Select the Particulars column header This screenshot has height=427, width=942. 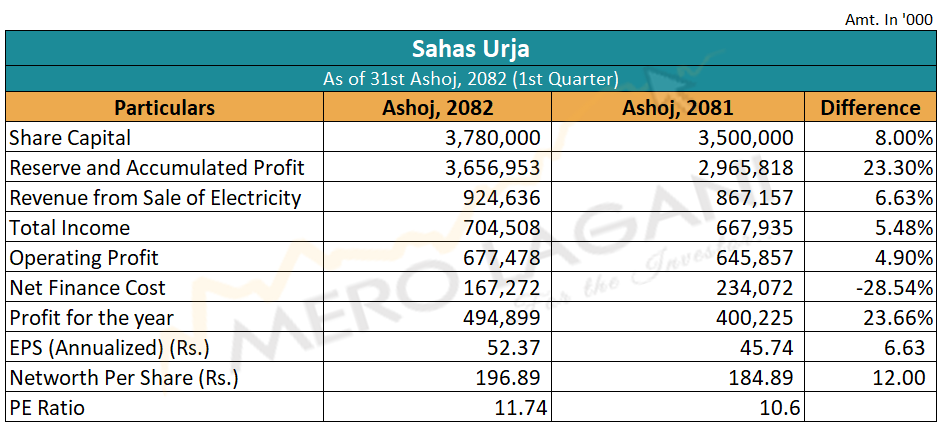click(164, 108)
